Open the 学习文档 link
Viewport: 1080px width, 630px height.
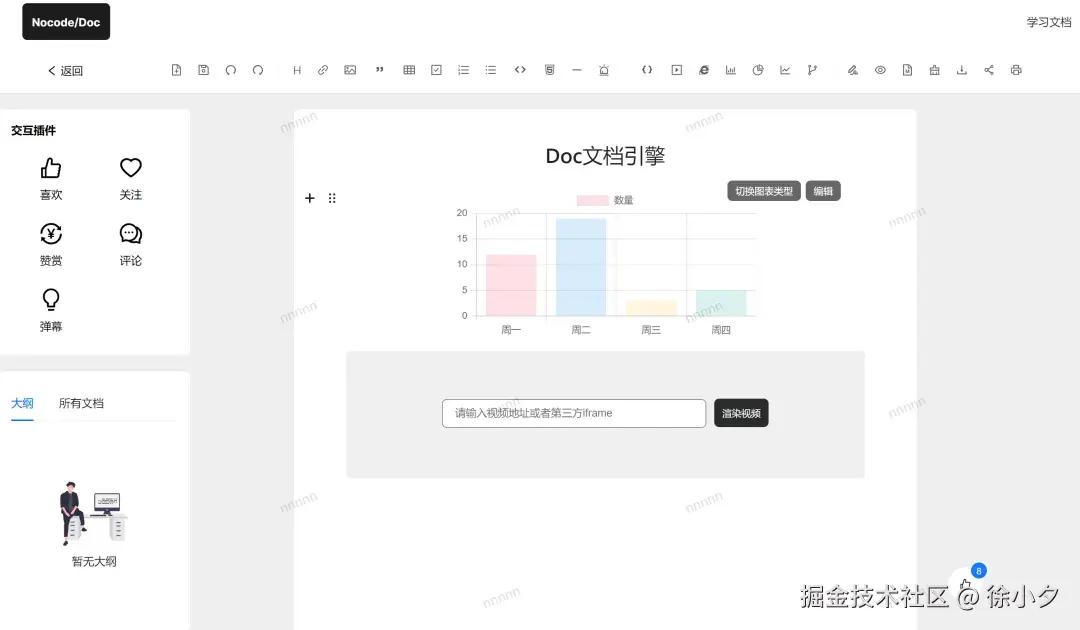click(1047, 21)
